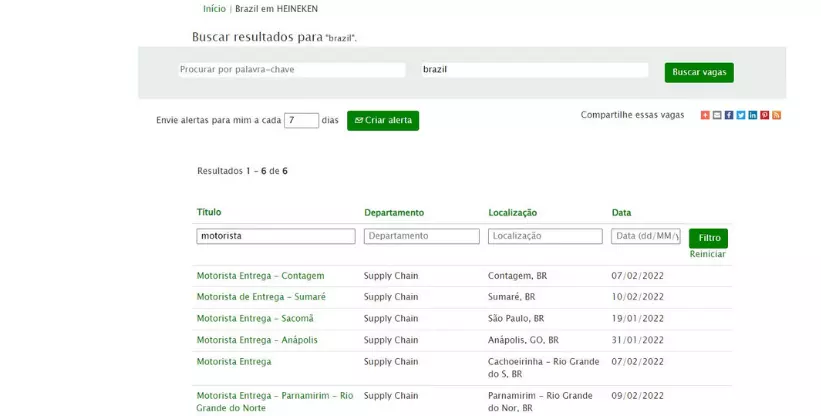Share these jobs on LinkedIn
This screenshot has height=416, width=821.
[752, 115]
